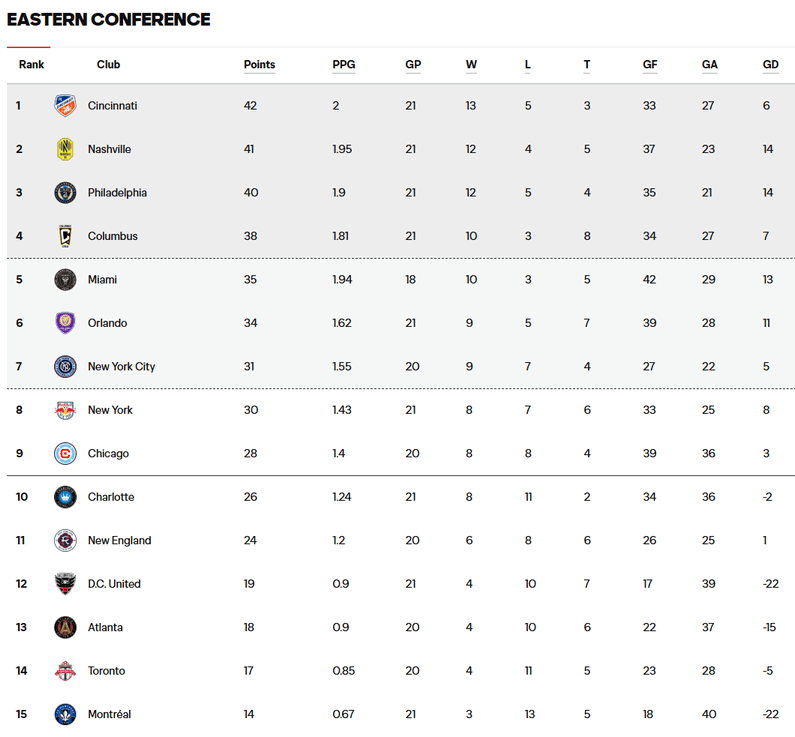Select the Orlando purple crest icon
The image size is (795, 737).
[65, 323]
